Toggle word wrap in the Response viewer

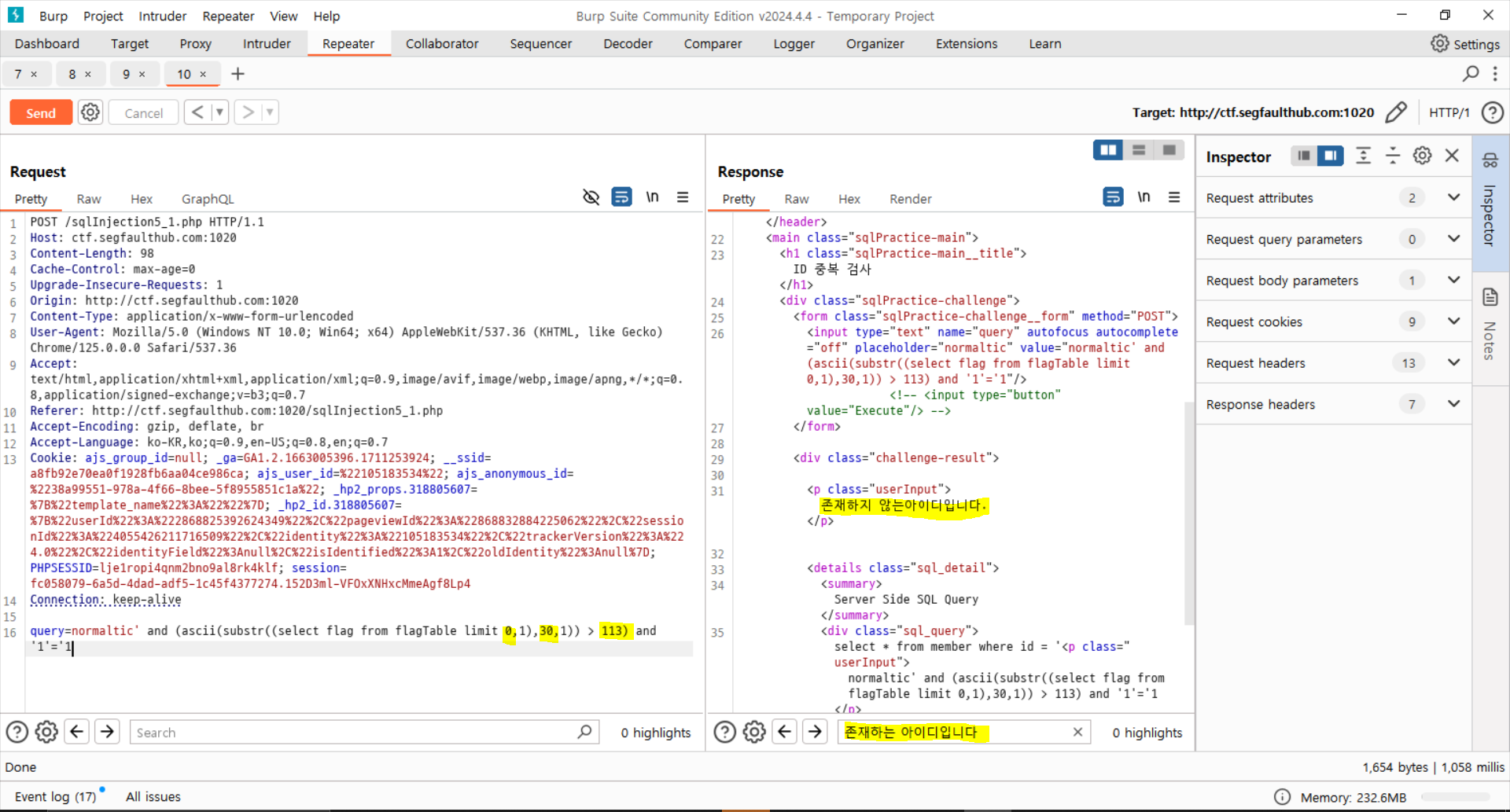[1113, 197]
